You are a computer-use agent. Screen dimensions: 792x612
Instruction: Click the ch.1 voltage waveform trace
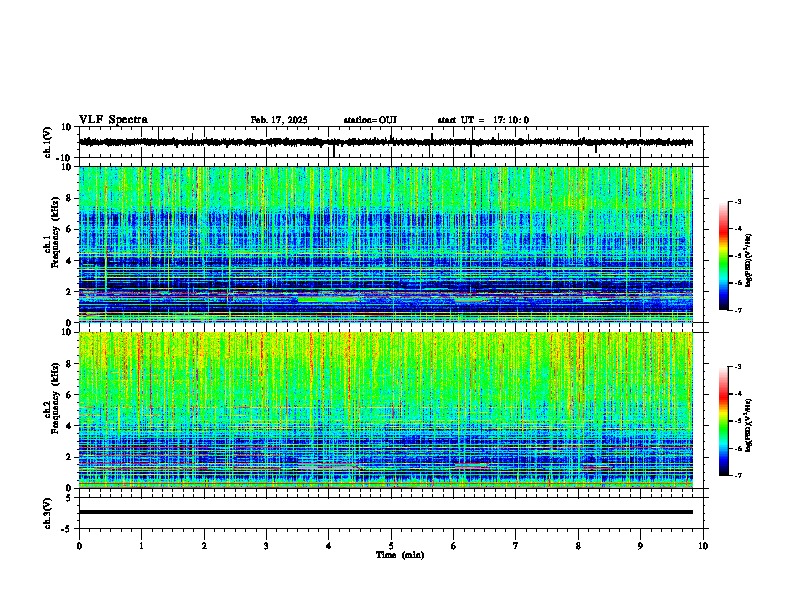[386, 142]
